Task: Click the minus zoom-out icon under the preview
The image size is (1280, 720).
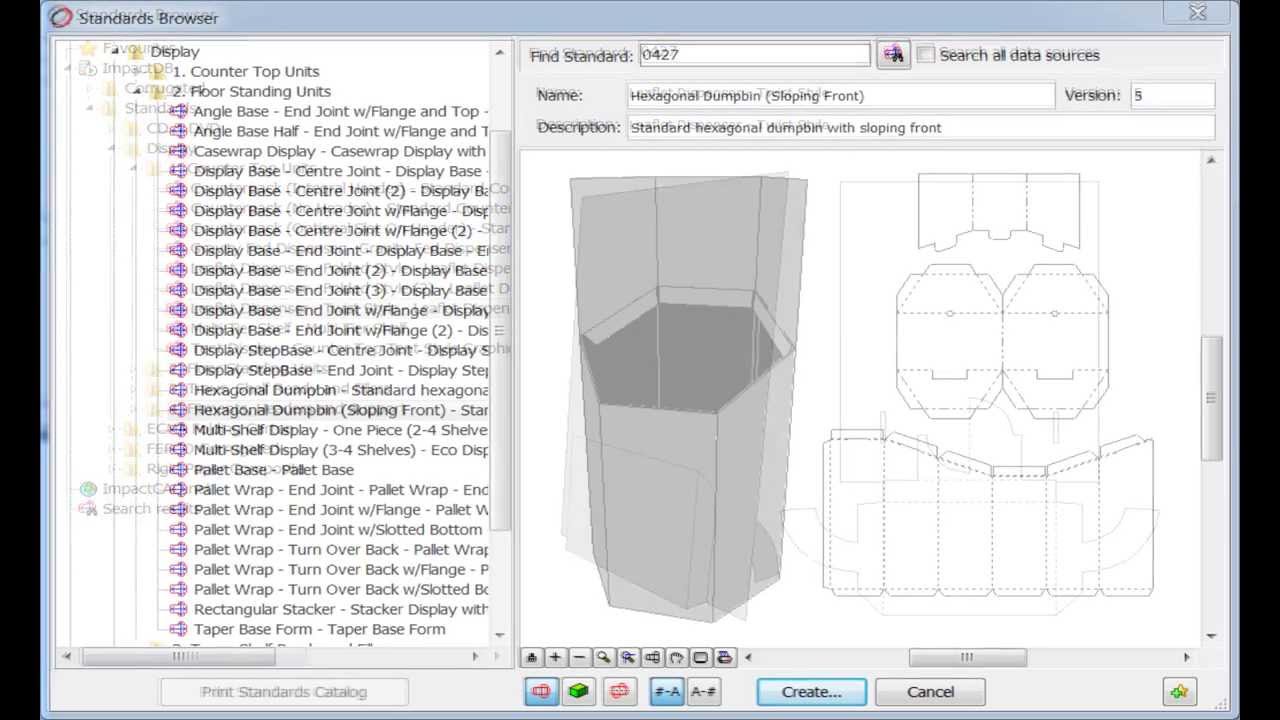Action: (579, 657)
